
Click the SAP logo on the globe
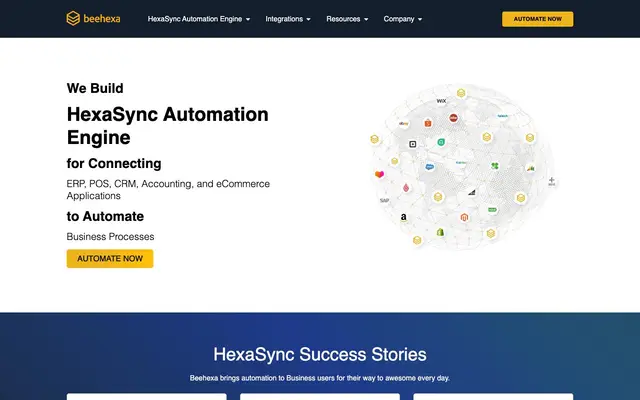[384, 200]
